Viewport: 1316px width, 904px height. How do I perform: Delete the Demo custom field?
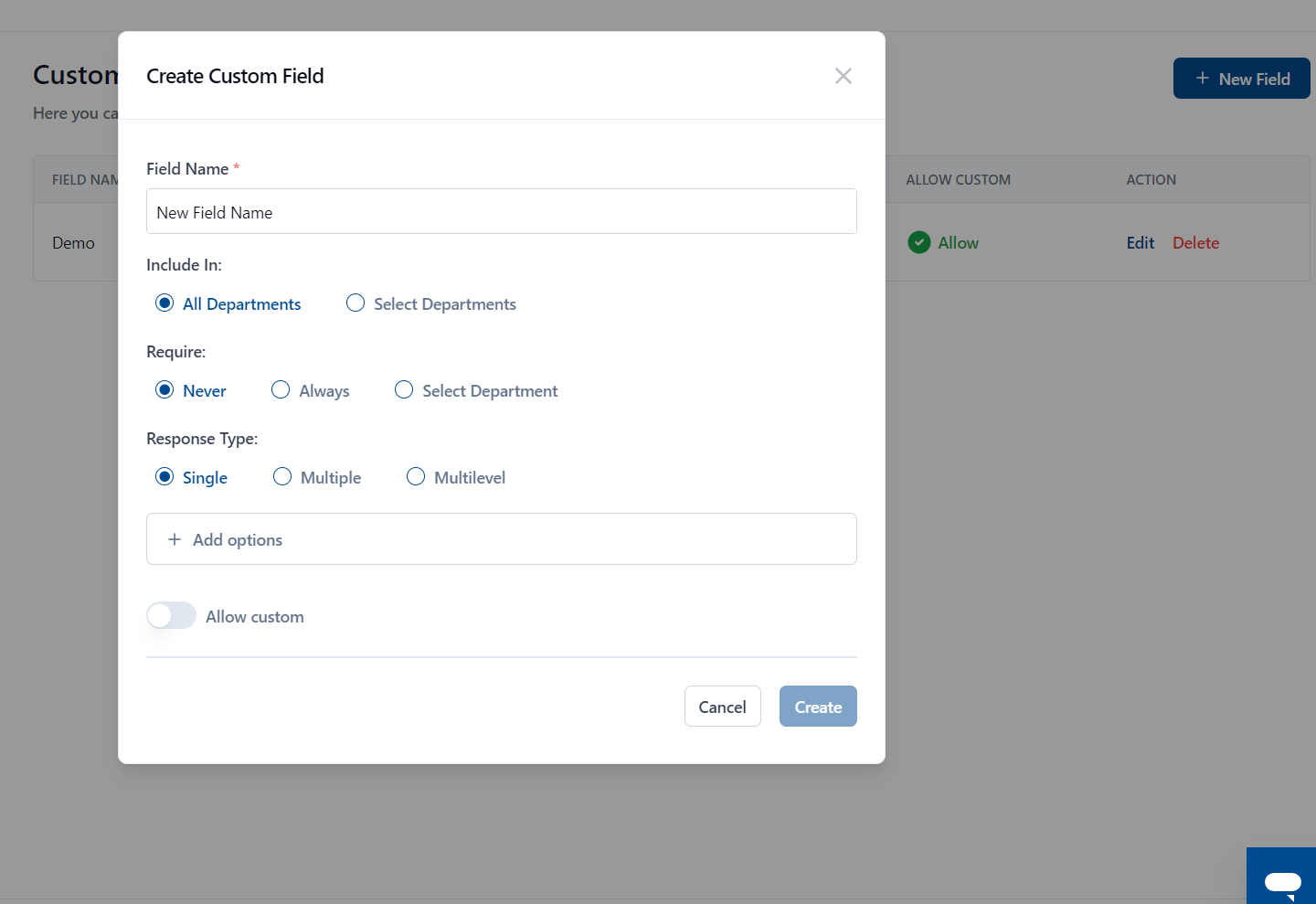coord(1195,243)
